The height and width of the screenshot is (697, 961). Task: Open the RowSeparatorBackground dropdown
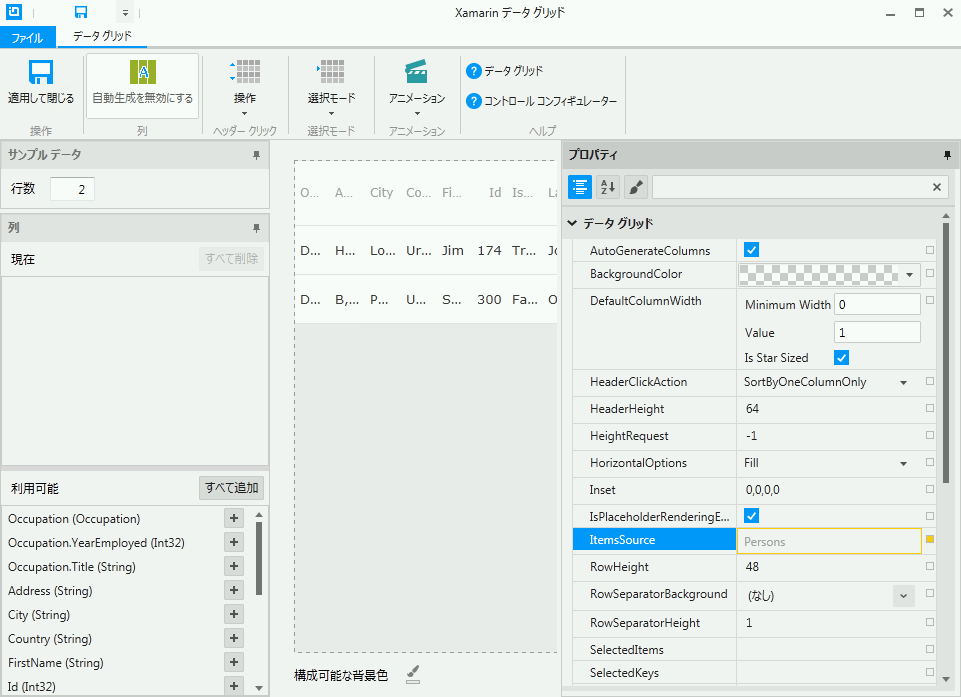click(x=903, y=596)
